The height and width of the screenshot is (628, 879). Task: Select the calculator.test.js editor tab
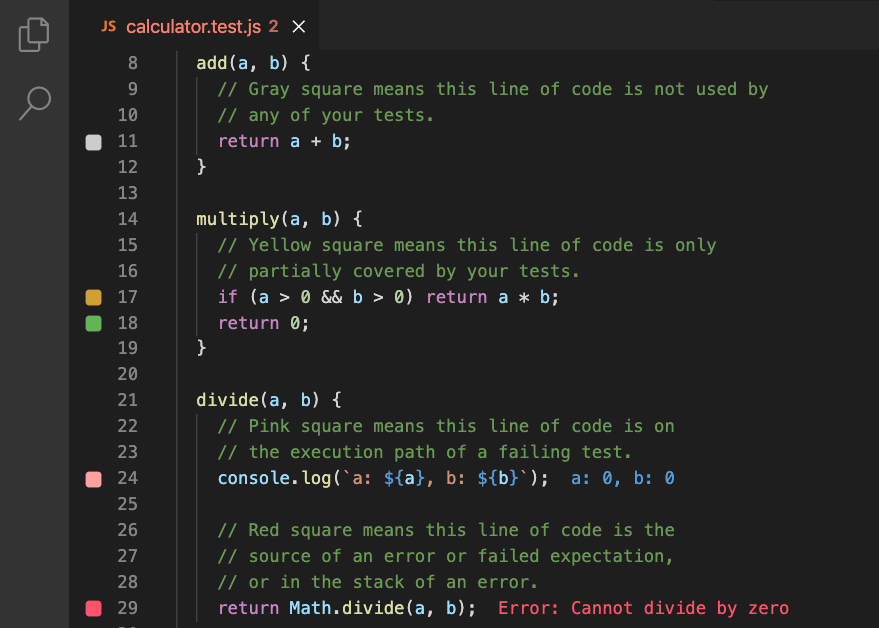(x=194, y=26)
